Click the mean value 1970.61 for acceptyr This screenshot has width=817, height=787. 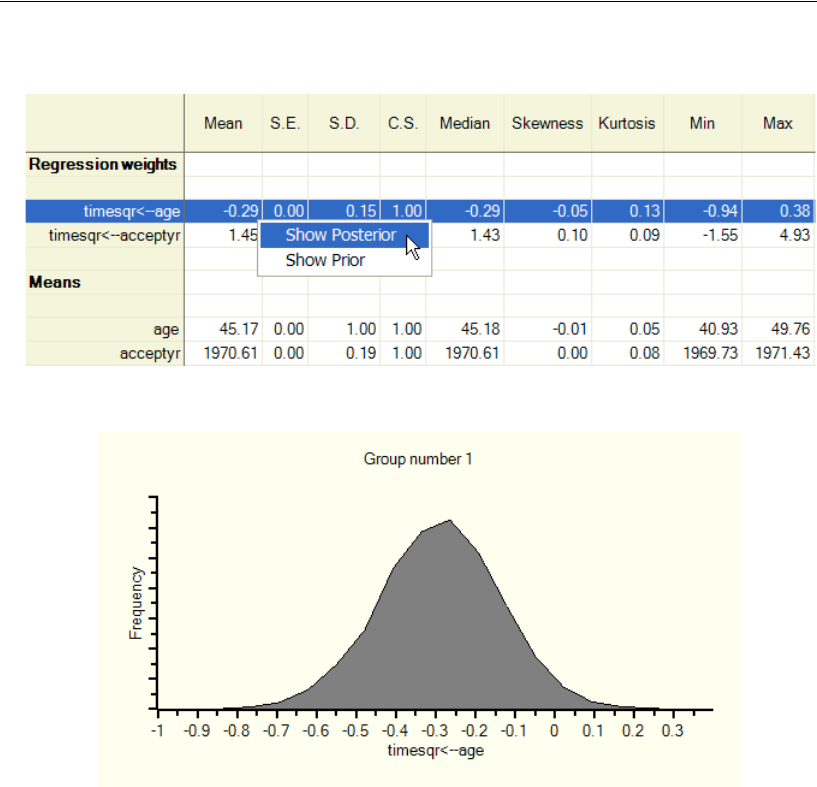click(x=231, y=353)
